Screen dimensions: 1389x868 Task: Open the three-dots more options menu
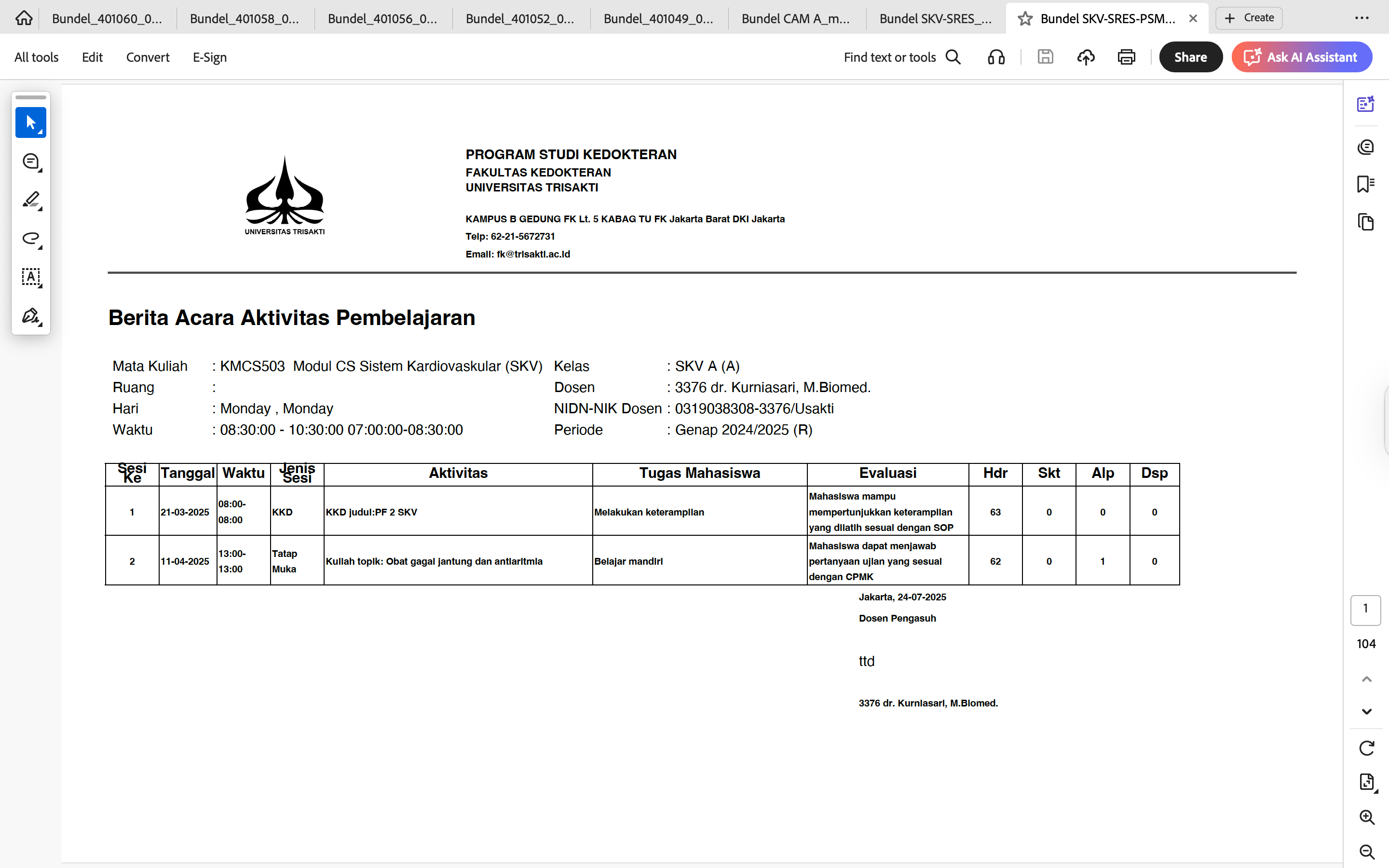(1362, 18)
